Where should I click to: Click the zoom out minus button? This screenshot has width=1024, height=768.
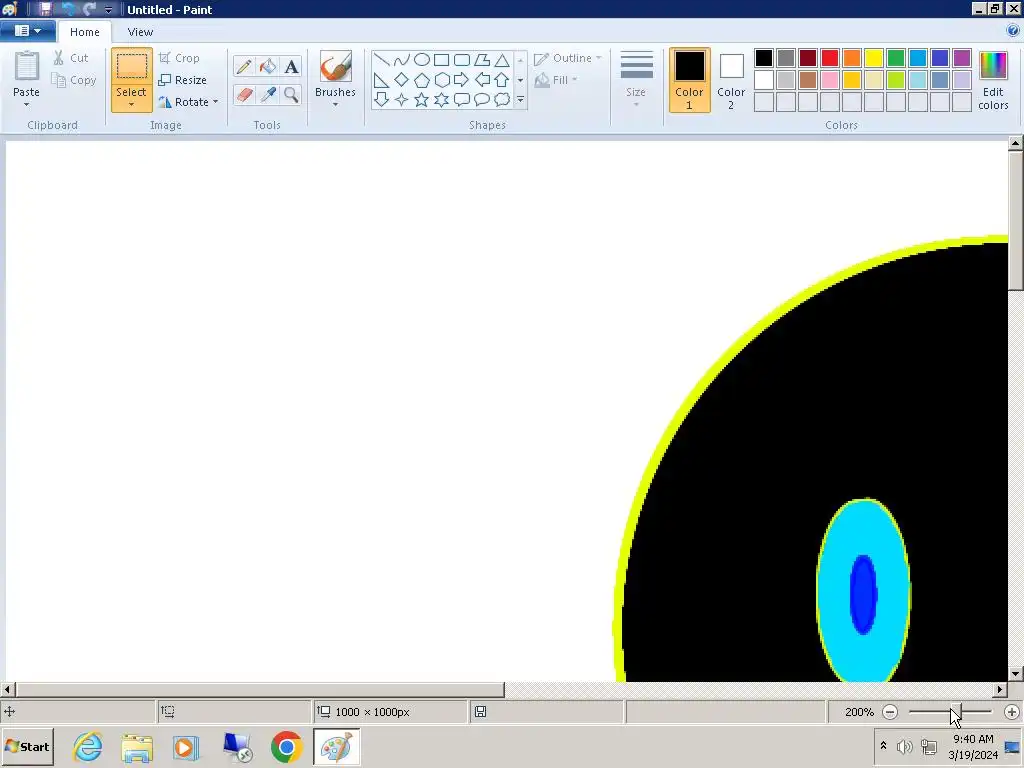[889, 712]
